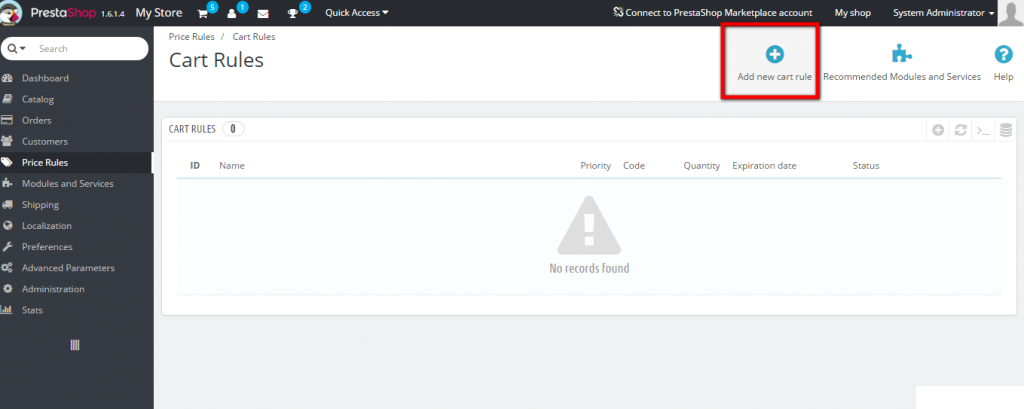
Task: Click the small add-new plus icon in panel
Action: point(938,130)
